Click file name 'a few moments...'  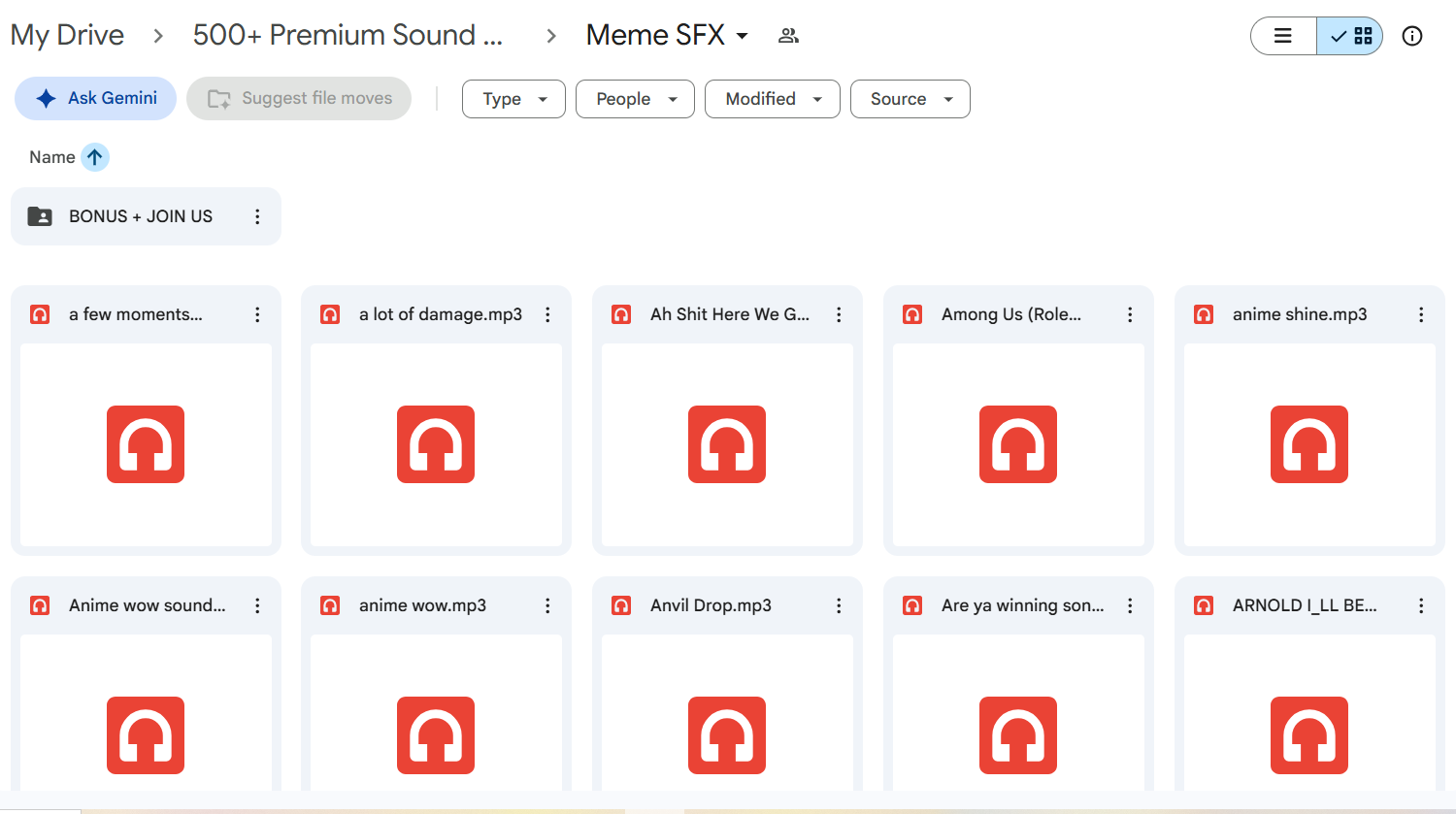pos(136,314)
